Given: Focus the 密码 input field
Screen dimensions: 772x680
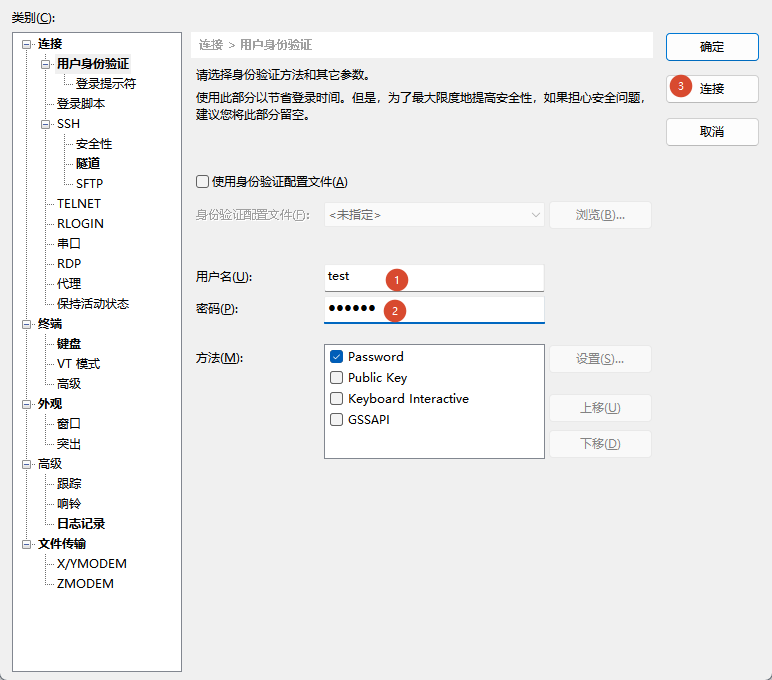Looking at the screenshot, I should (434, 309).
